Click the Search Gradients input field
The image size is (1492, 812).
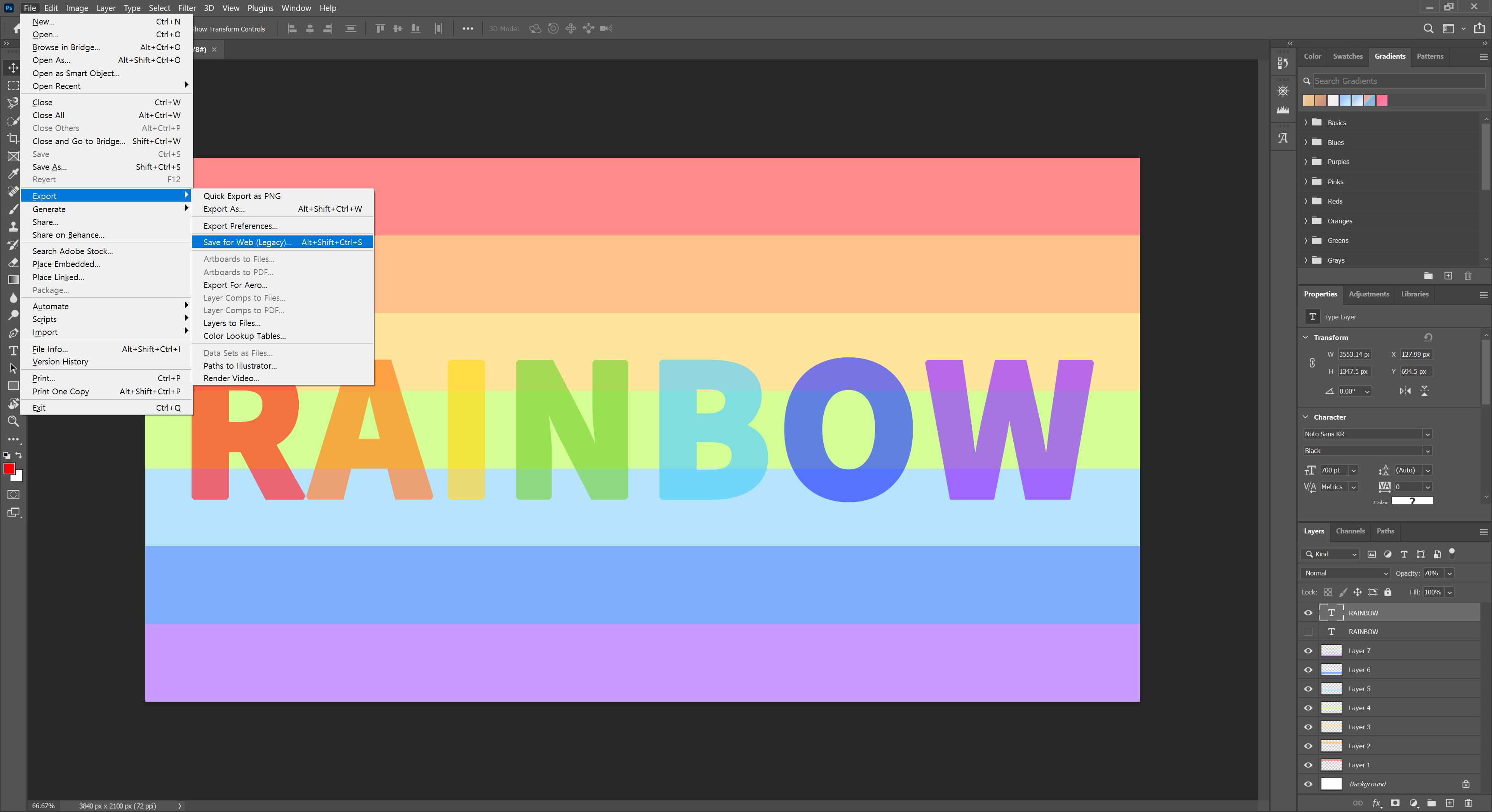click(x=1397, y=81)
